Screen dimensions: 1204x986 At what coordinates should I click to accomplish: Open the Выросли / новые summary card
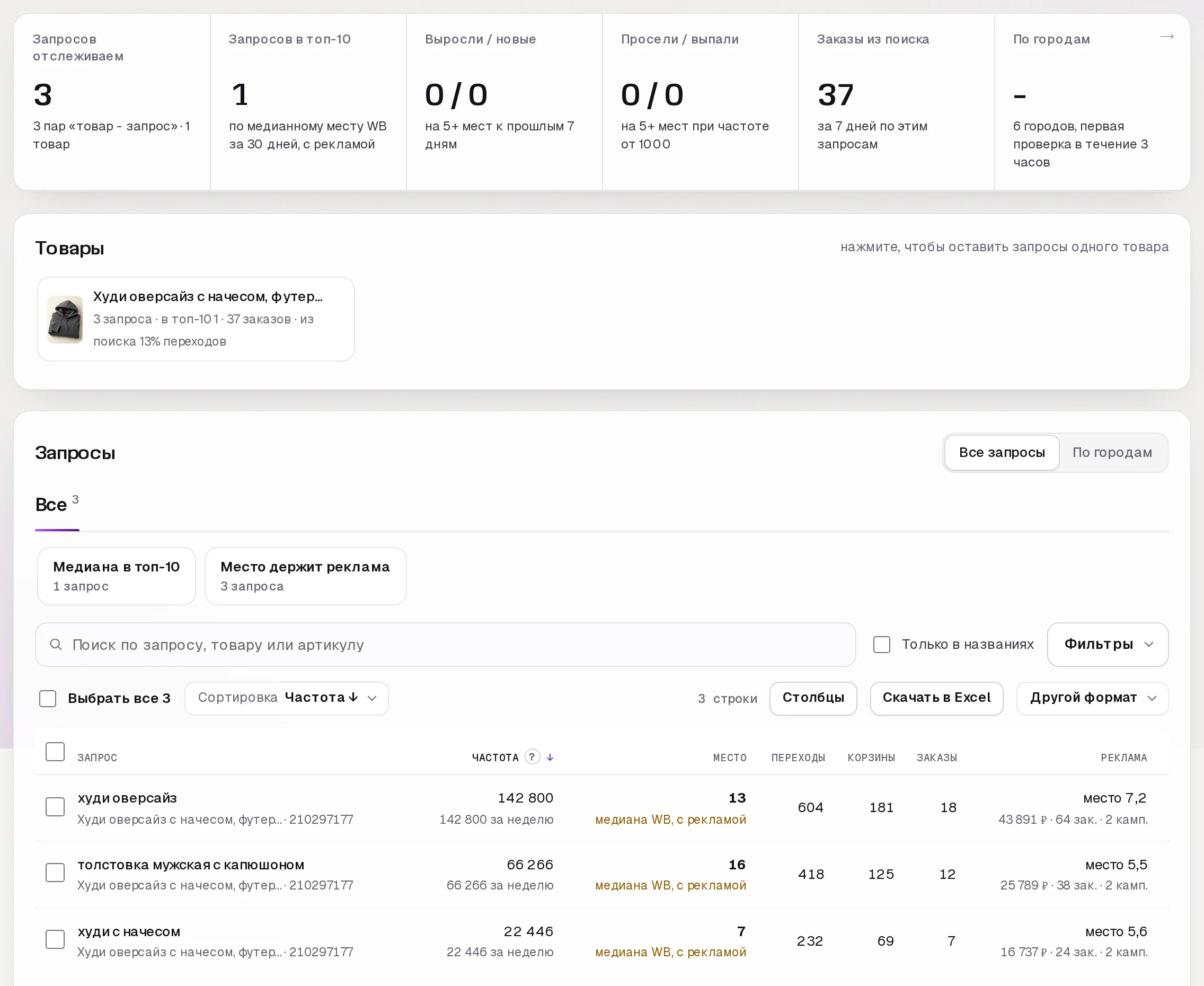click(504, 102)
